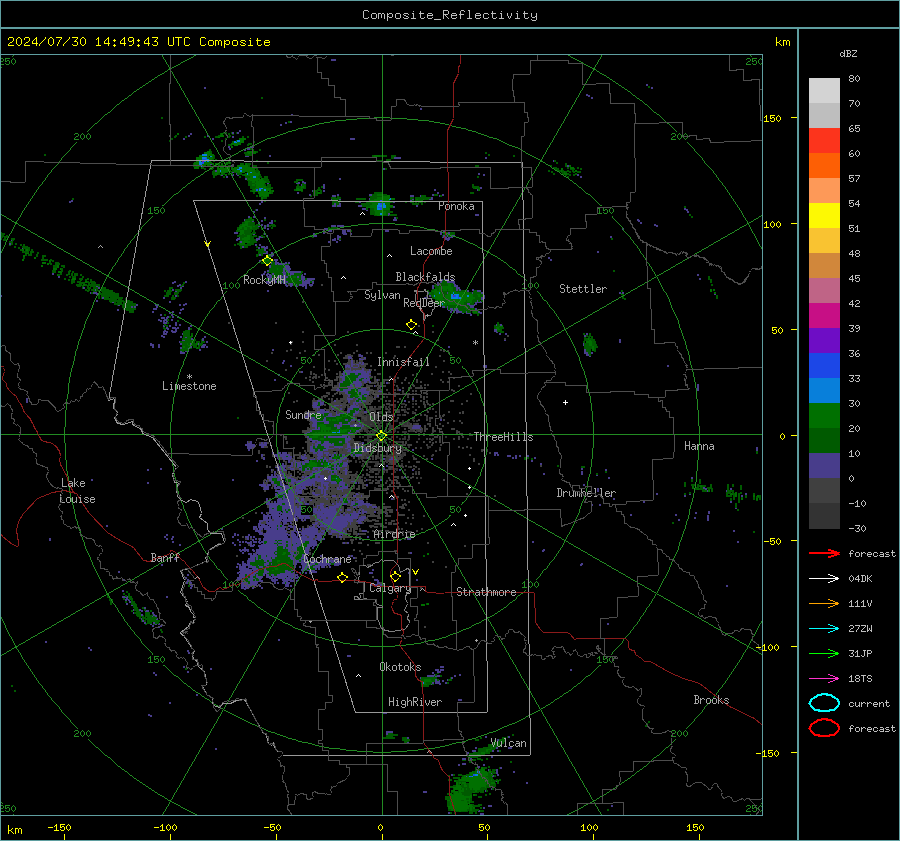Click the dBZ legend heading
900x841 pixels.
[x=848, y=54]
